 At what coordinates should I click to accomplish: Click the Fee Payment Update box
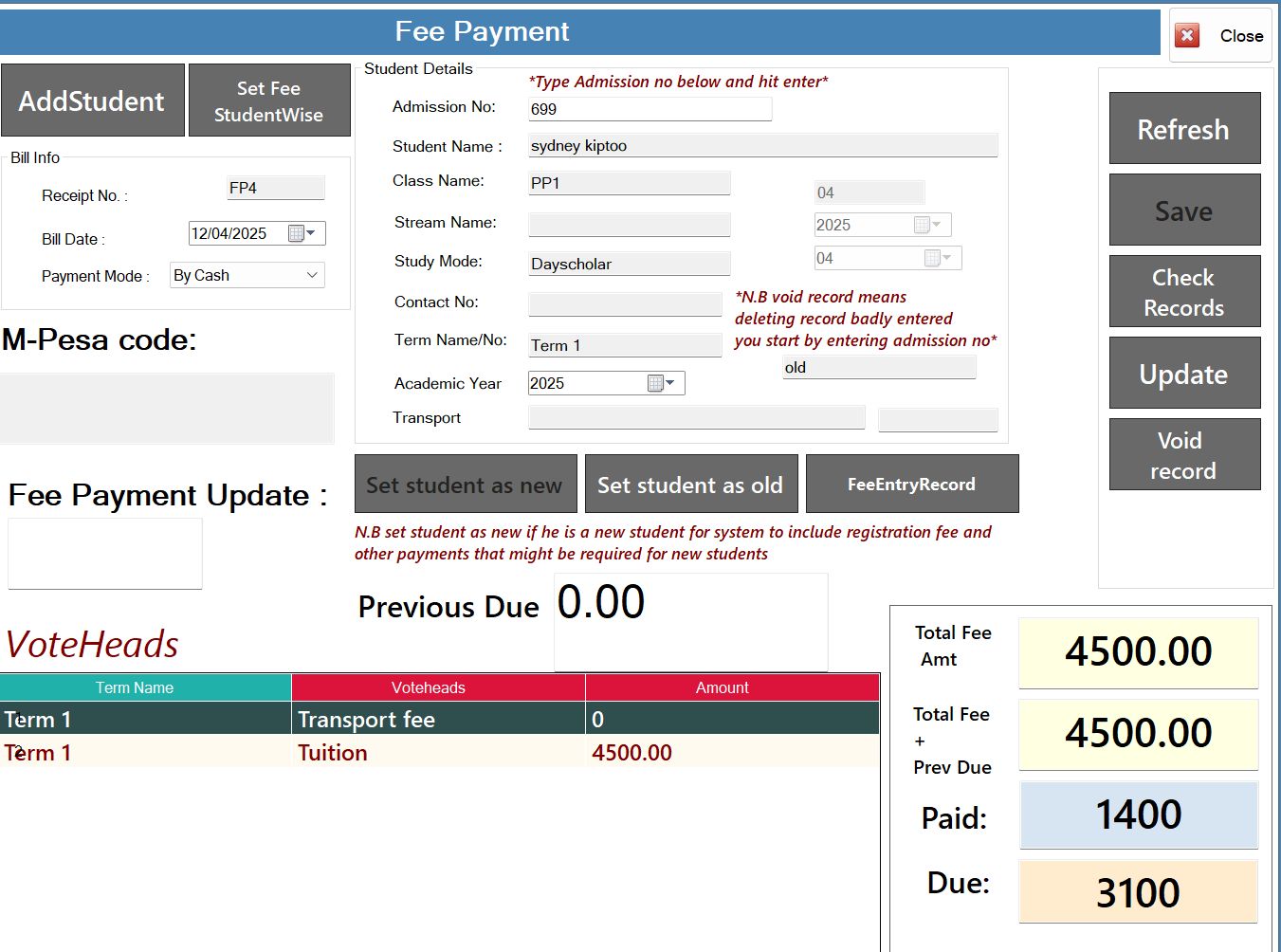105,553
